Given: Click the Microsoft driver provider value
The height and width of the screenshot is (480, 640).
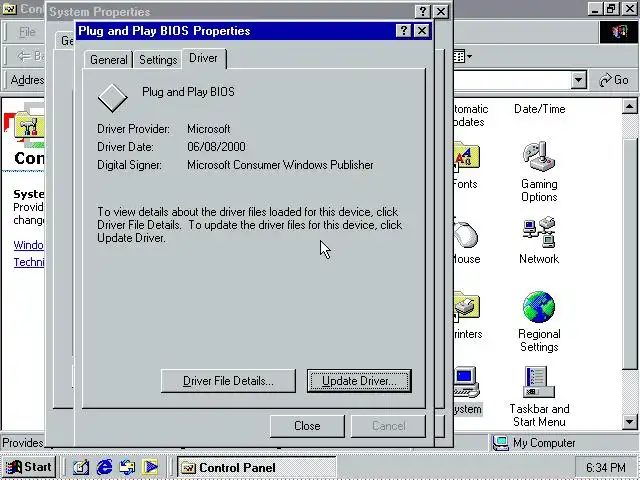Looking at the screenshot, I should 209,129.
